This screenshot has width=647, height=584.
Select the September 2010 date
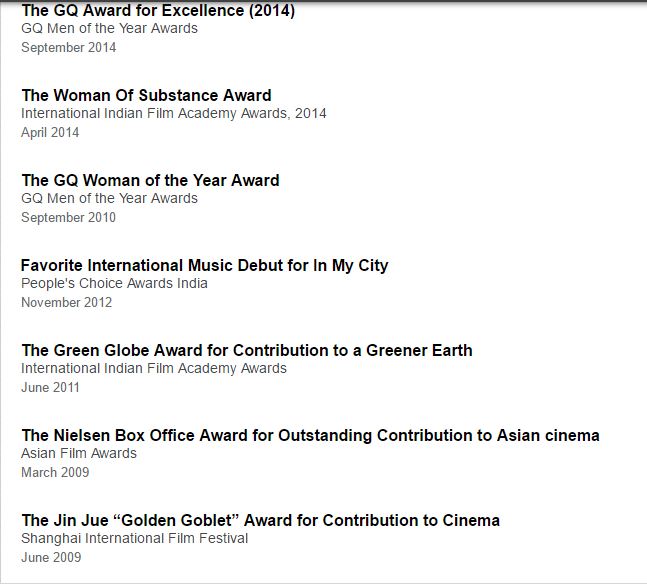pyautogui.click(x=68, y=218)
